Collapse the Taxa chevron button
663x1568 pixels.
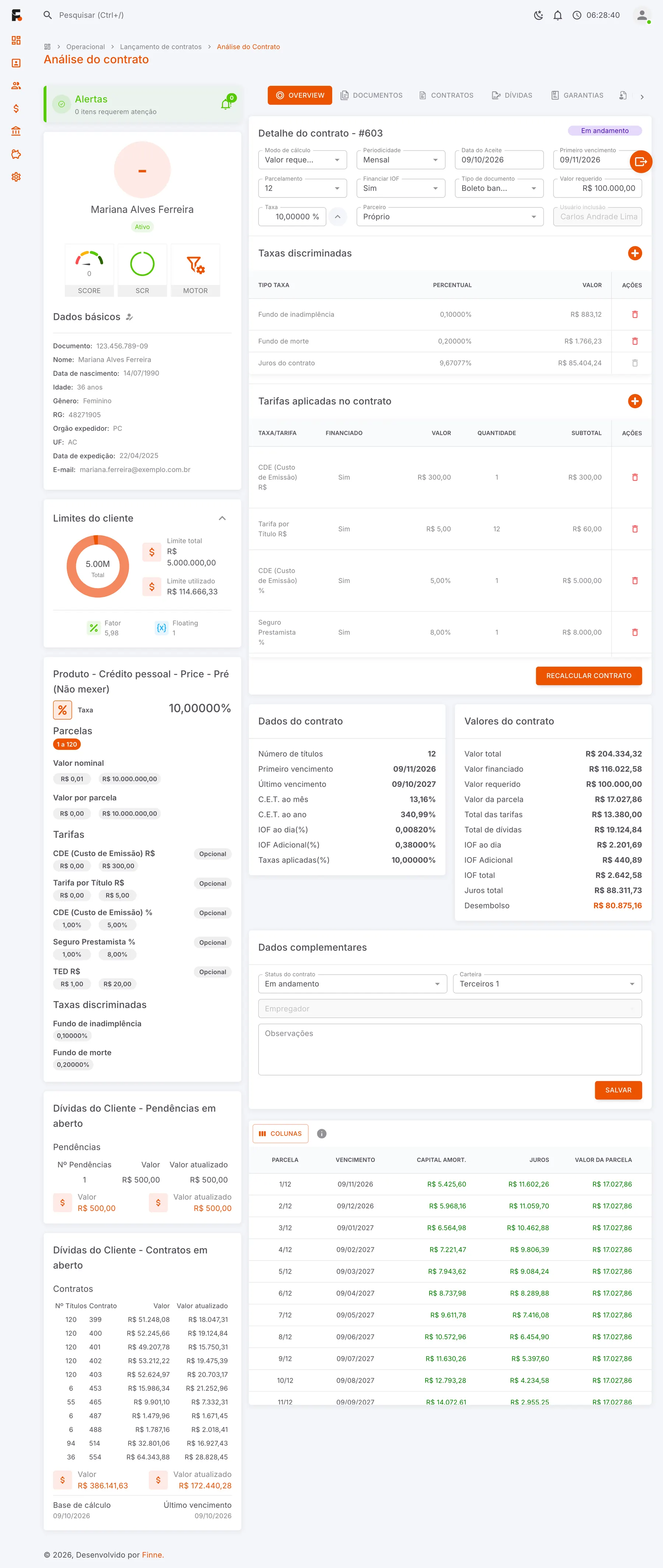point(338,217)
